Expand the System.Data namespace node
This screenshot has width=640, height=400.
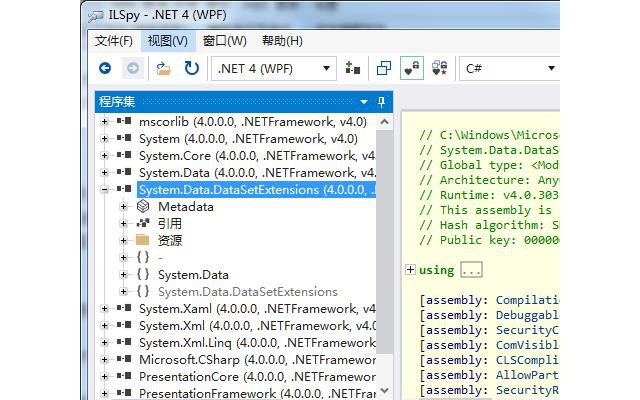coord(123,274)
